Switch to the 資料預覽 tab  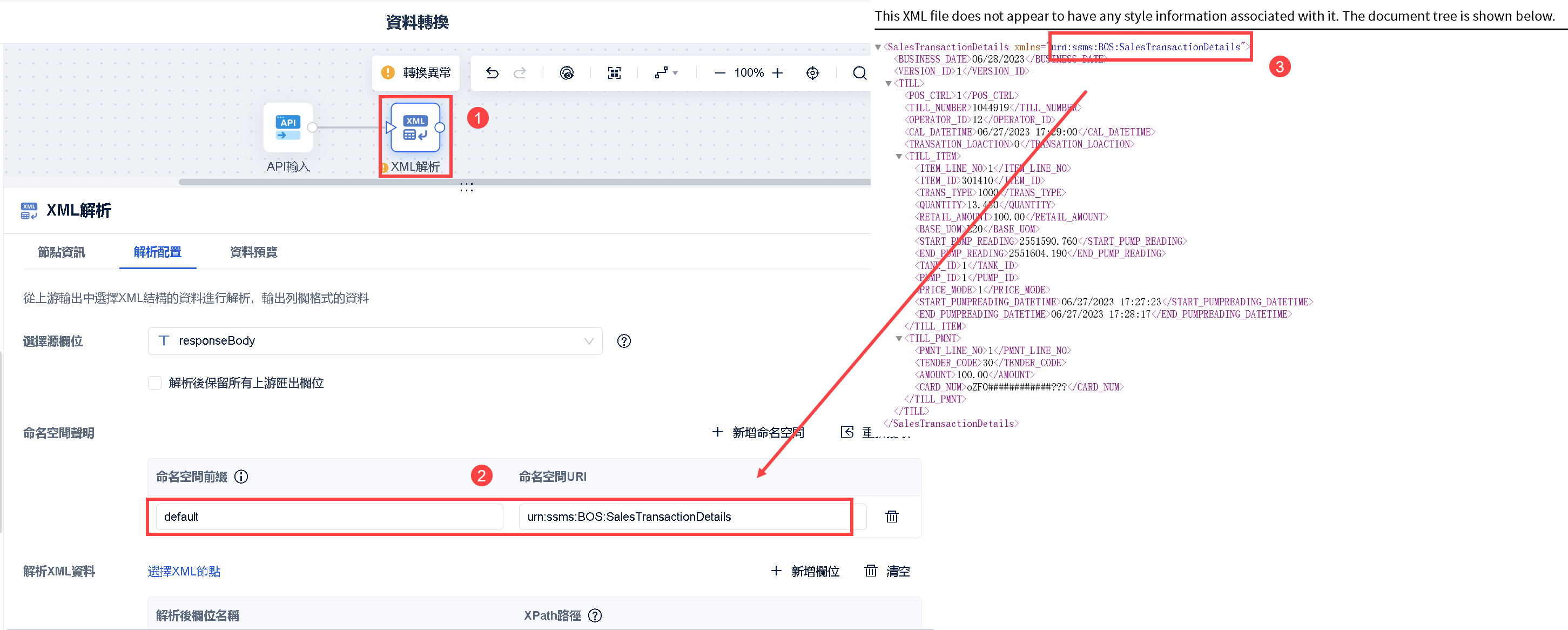(x=253, y=252)
